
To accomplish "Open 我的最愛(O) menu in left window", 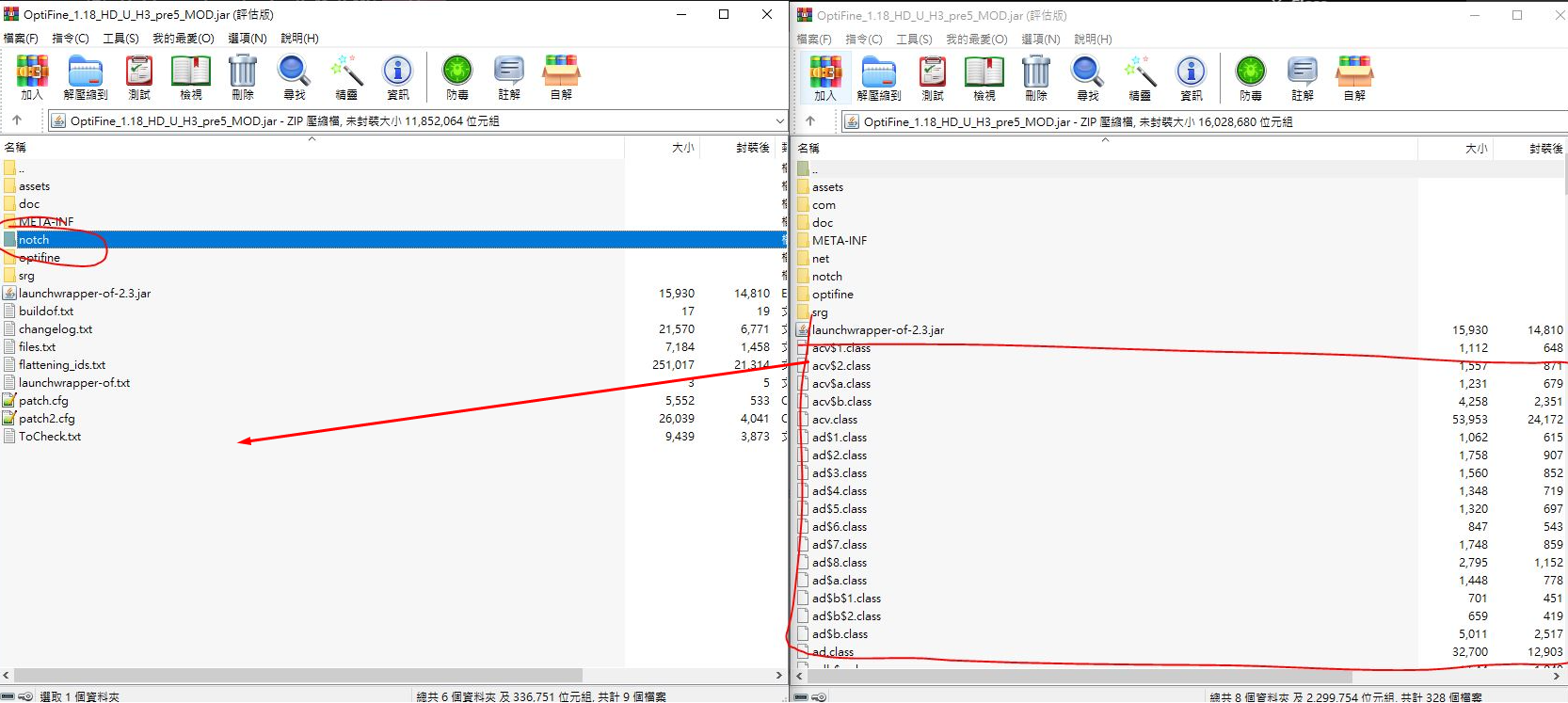I will click(x=183, y=39).
